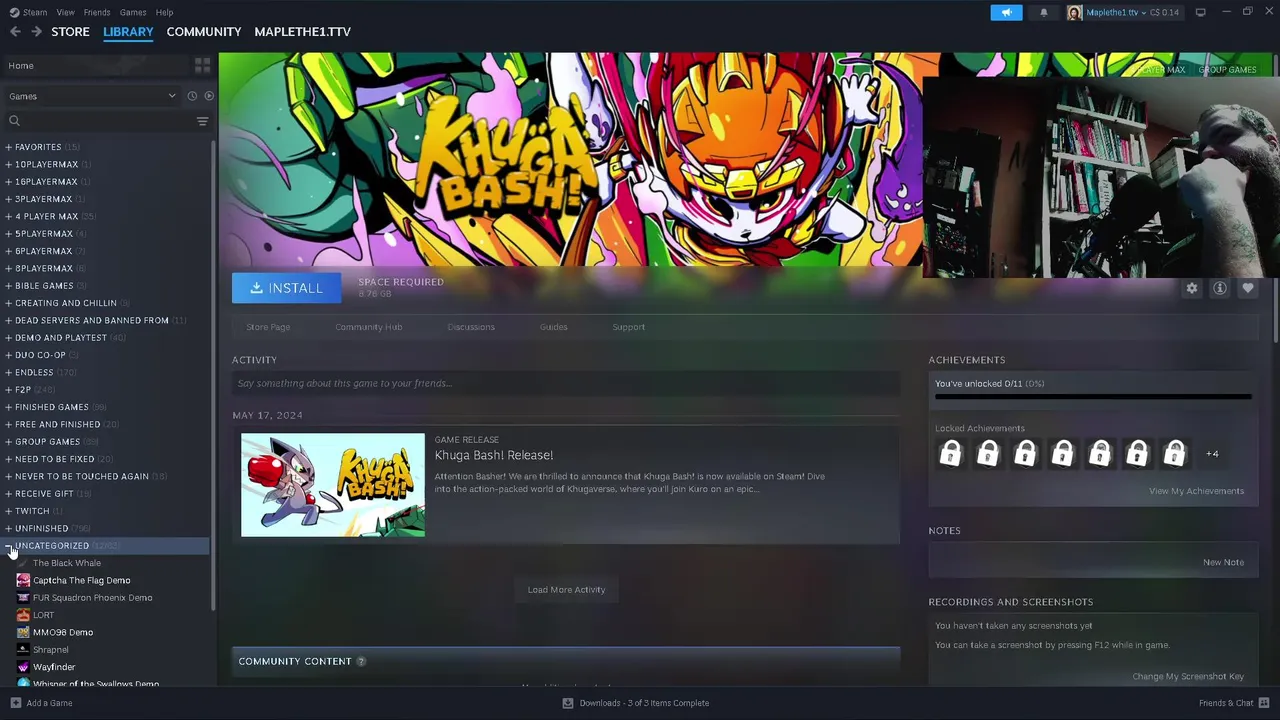1280x720 pixels.
Task: Click the +4 more achievements label
Action: point(1212,454)
